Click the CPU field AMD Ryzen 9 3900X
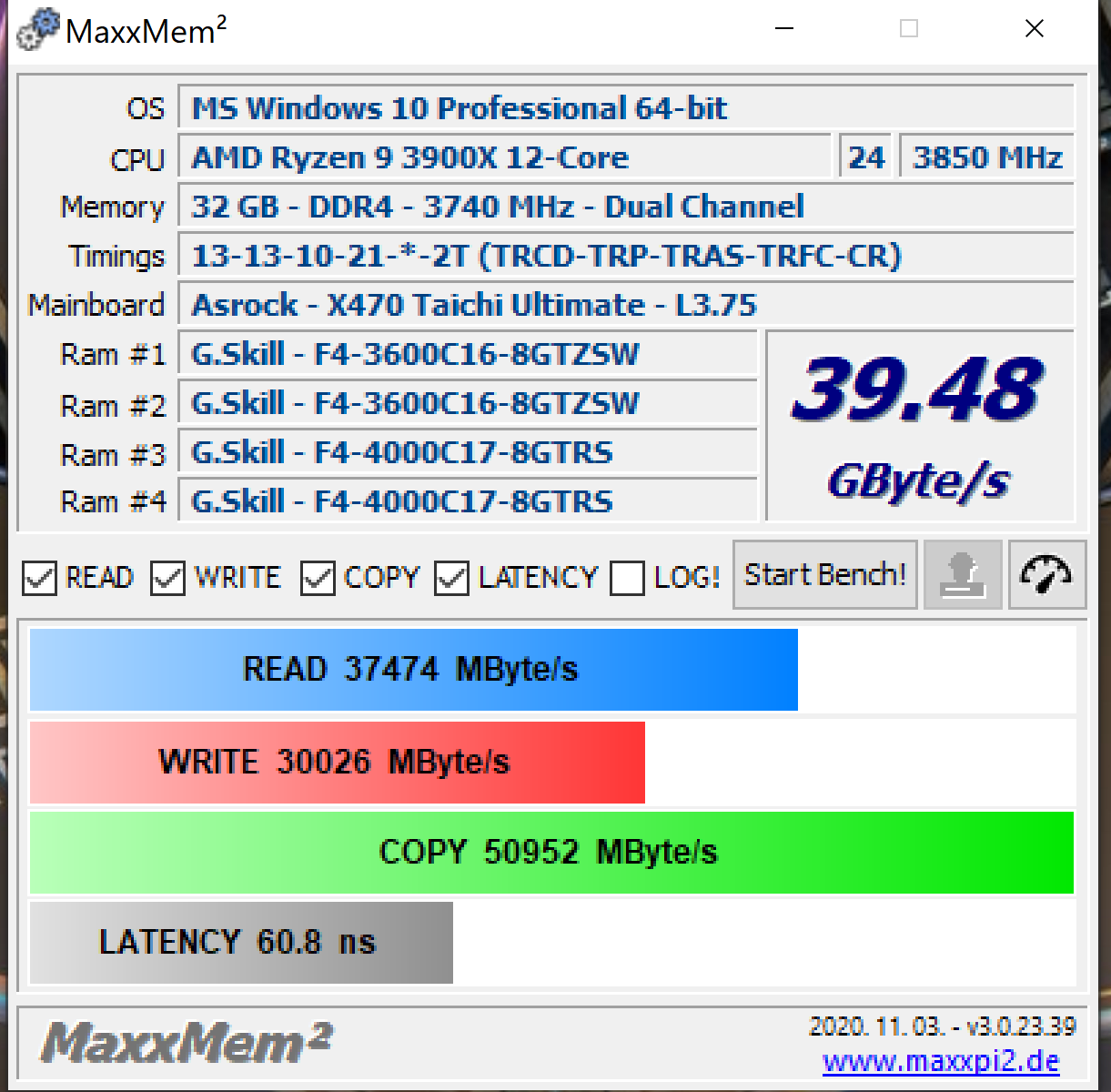Image resolution: width=1111 pixels, height=1092 pixels. (x=505, y=157)
